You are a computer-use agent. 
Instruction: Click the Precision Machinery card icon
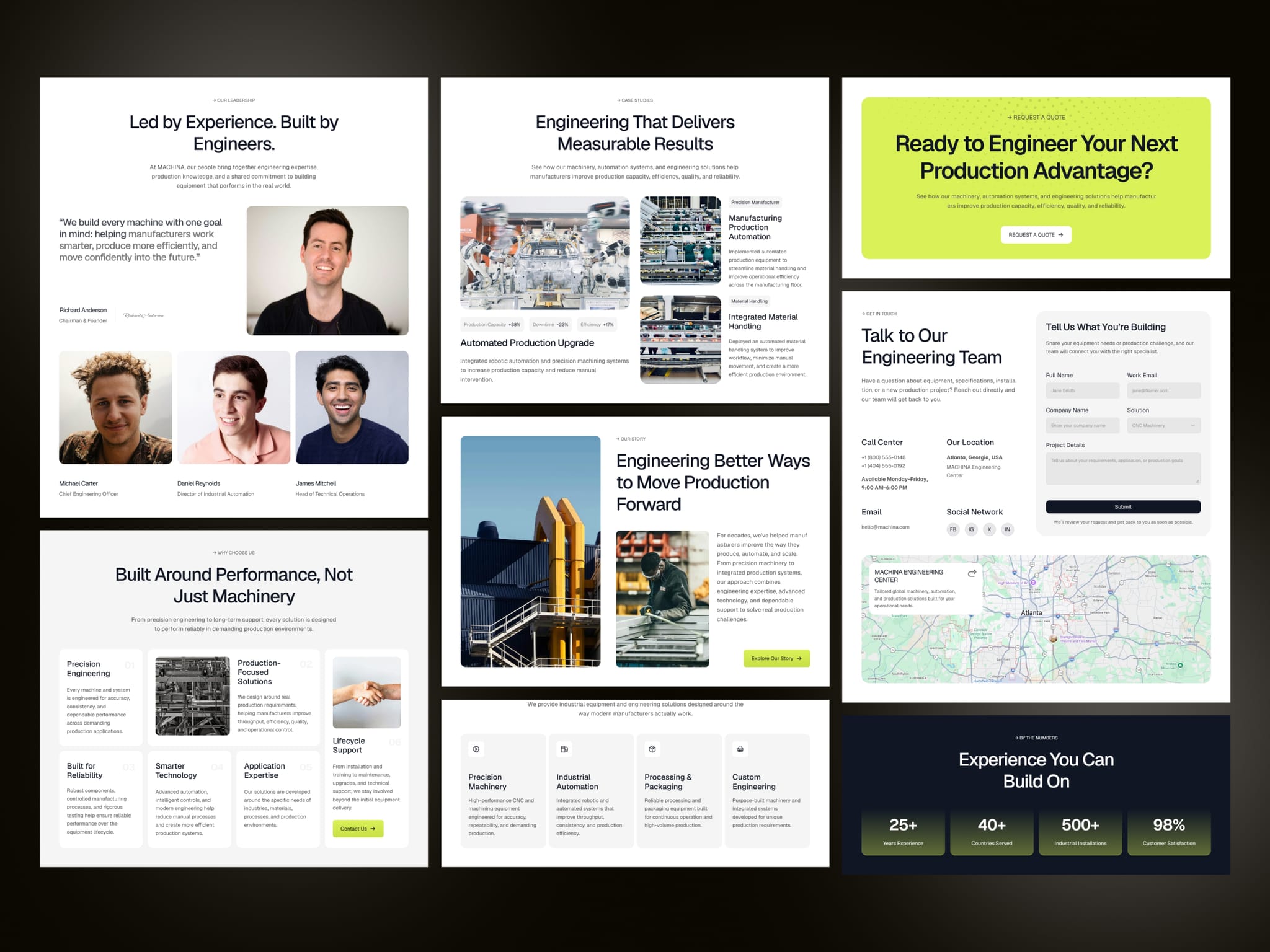[x=476, y=749]
